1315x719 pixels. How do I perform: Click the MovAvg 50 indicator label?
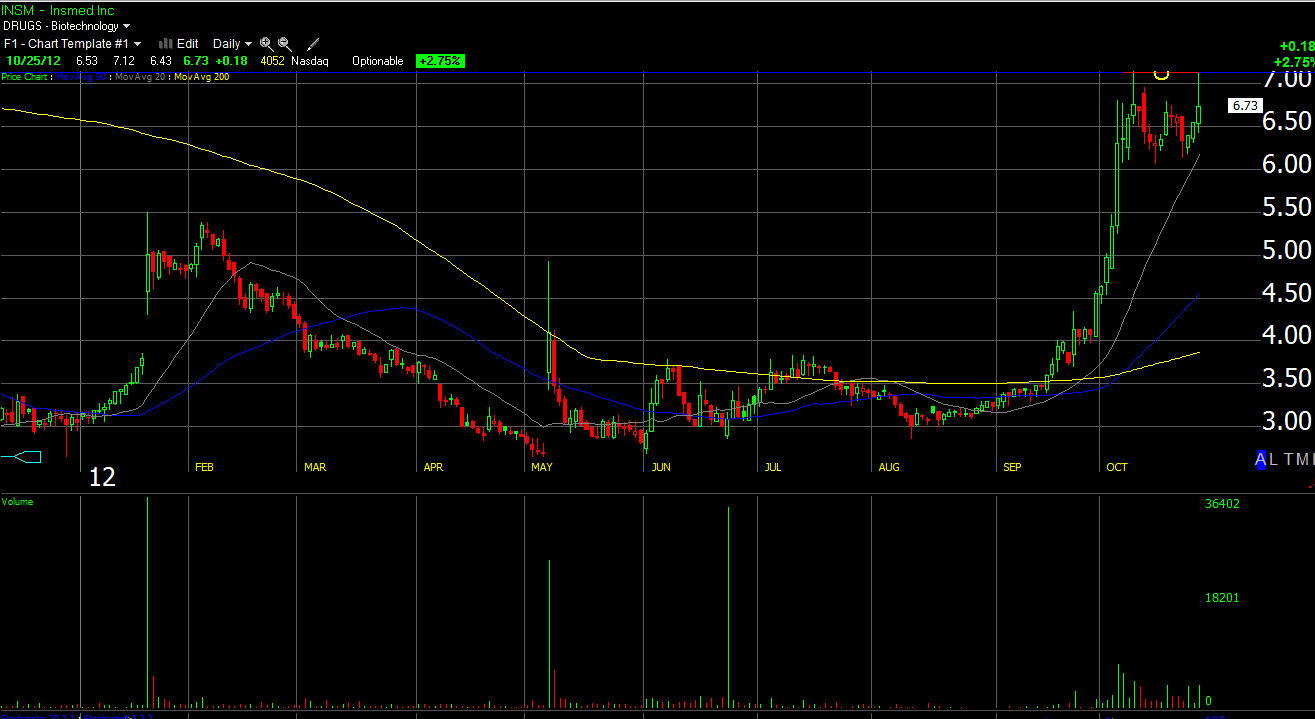(82, 77)
